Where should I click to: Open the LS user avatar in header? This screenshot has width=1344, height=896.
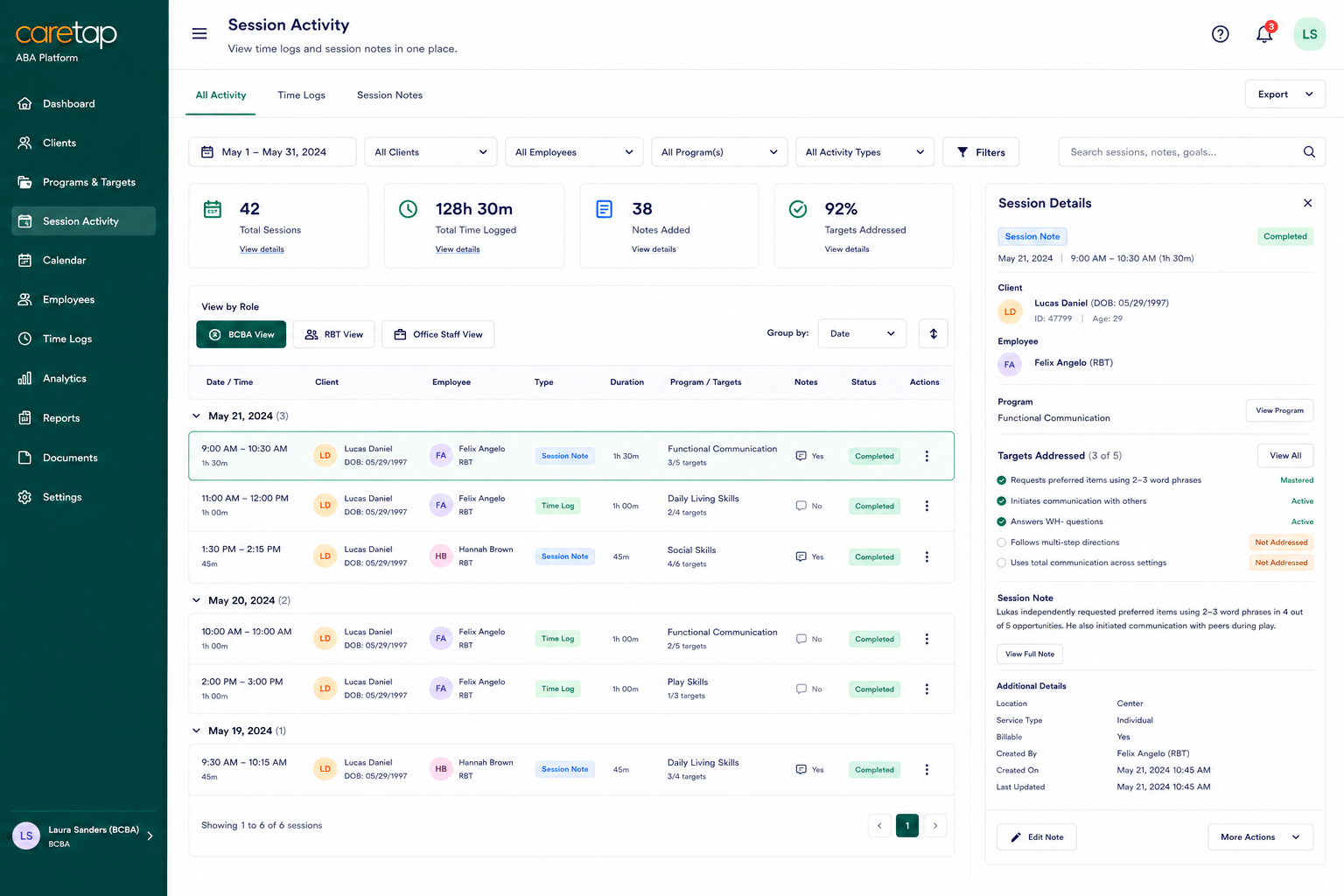pos(1309,34)
